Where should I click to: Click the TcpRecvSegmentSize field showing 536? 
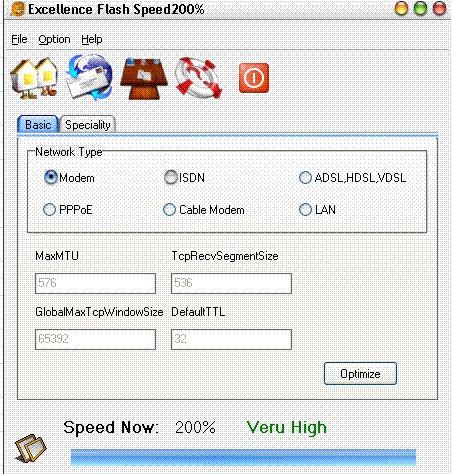tap(231, 283)
